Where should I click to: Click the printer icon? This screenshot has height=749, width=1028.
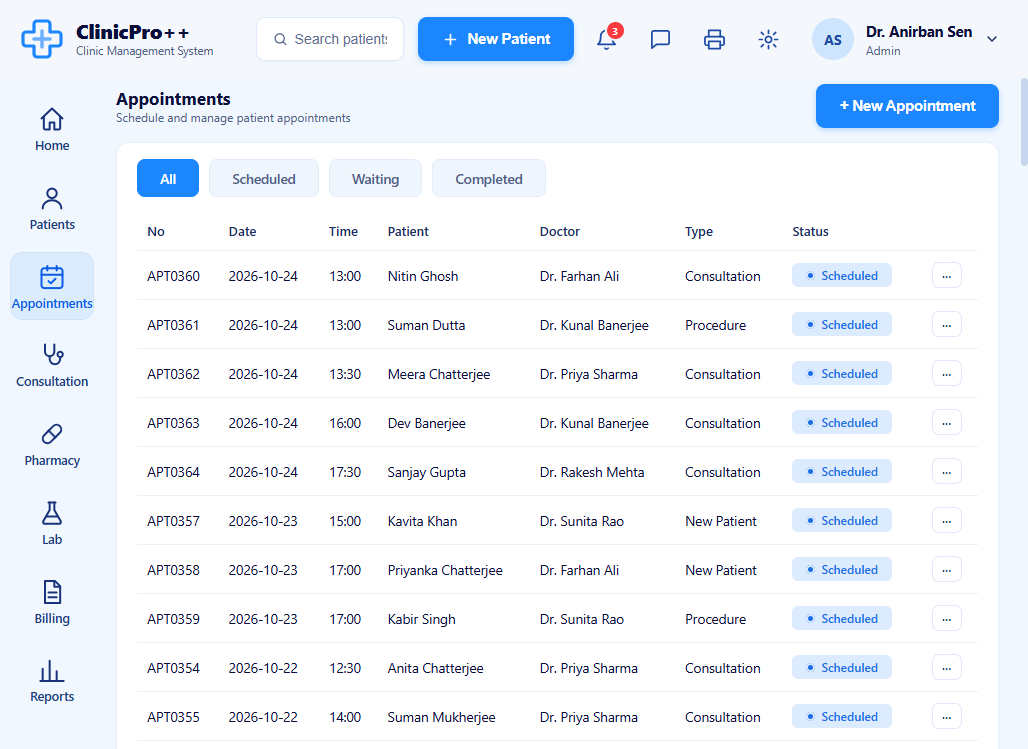pyautogui.click(x=714, y=39)
